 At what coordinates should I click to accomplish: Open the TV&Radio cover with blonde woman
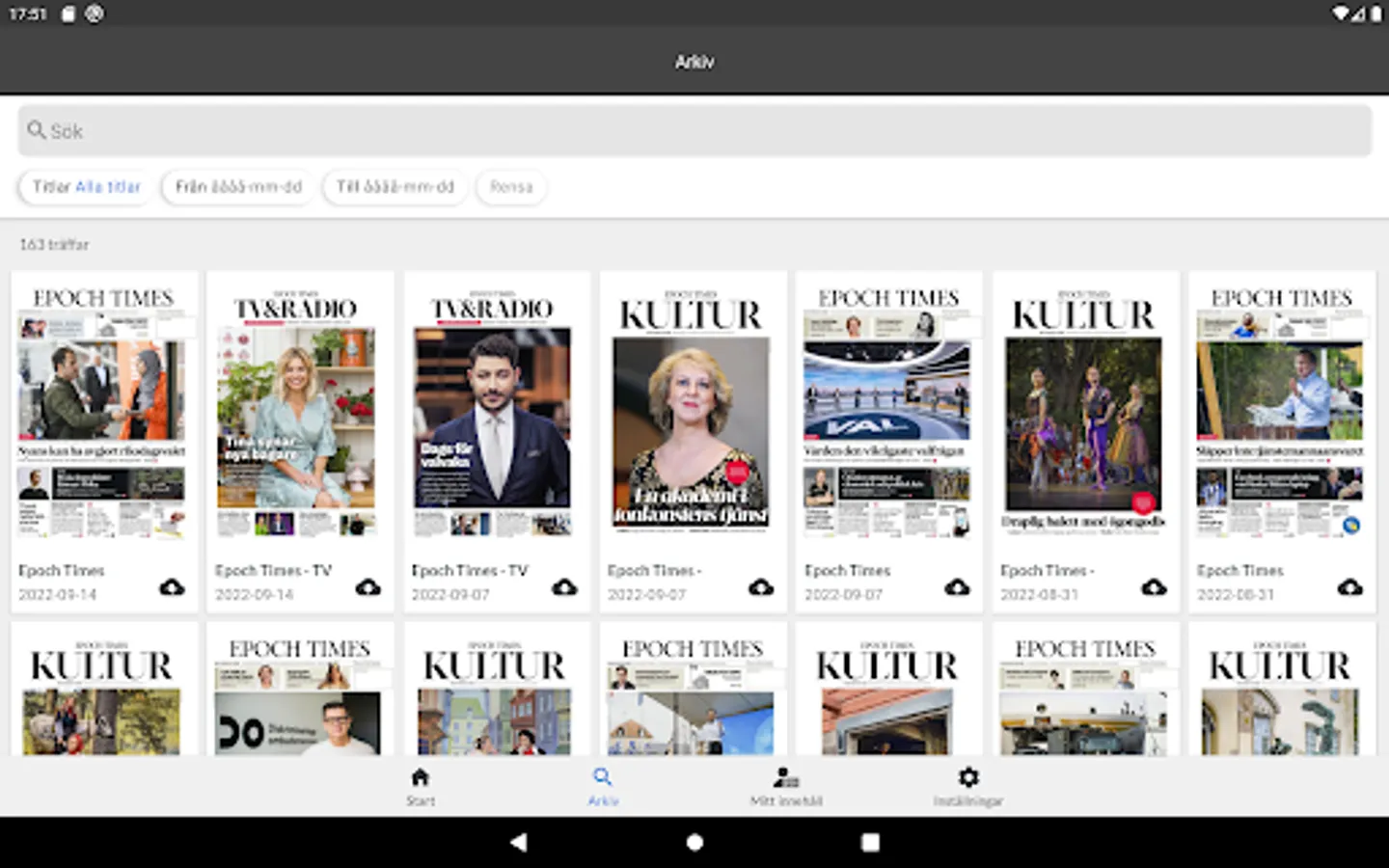(x=296, y=415)
